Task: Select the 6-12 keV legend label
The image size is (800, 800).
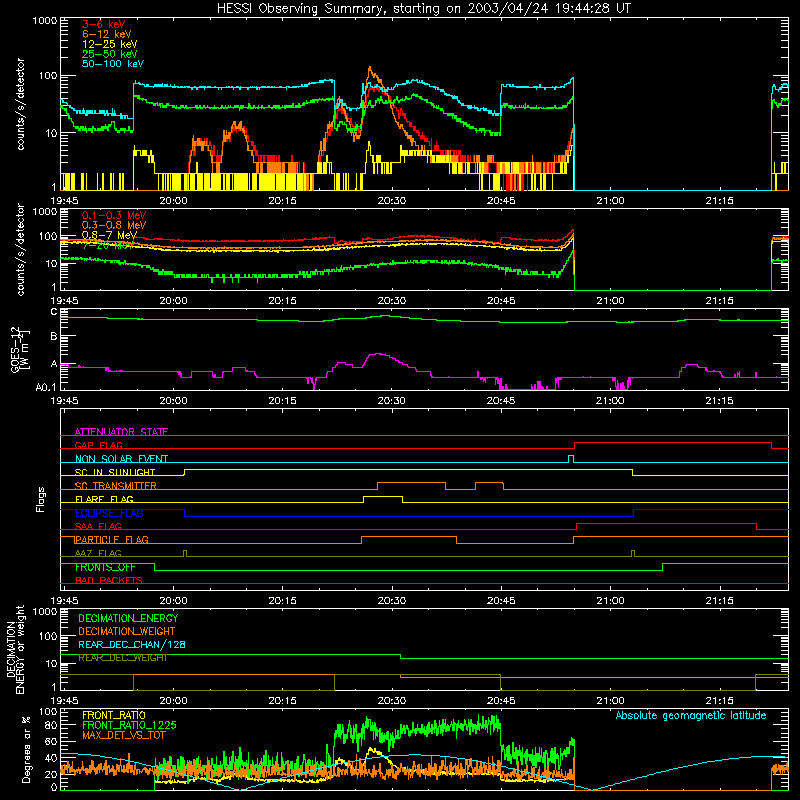Action: tap(107, 34)
